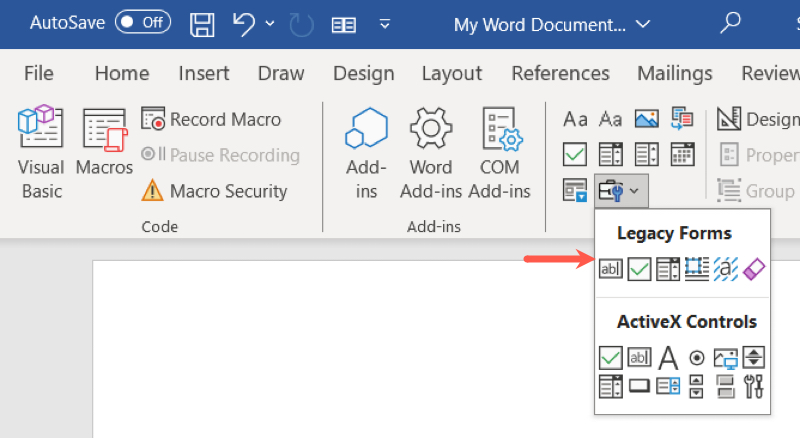
Task: Select the Layout tab
Action: pos(452,74)
